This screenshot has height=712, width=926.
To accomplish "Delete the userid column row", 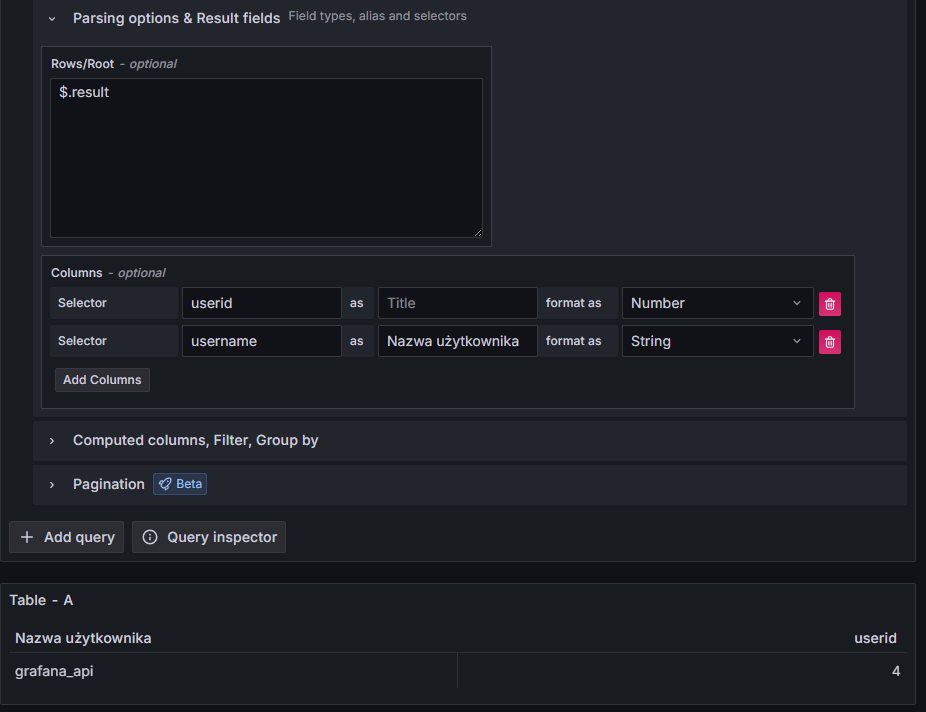I will coord(829,304).
